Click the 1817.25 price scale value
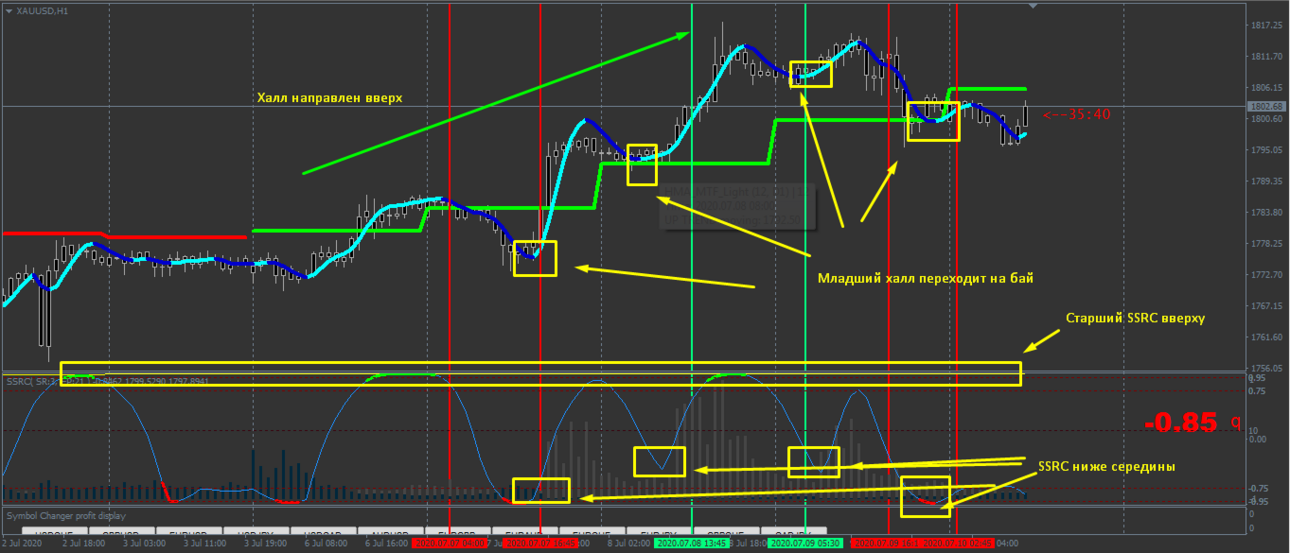Image resolution: width=1290 pixels, height=553 pixels. [x=1265, y=25]
